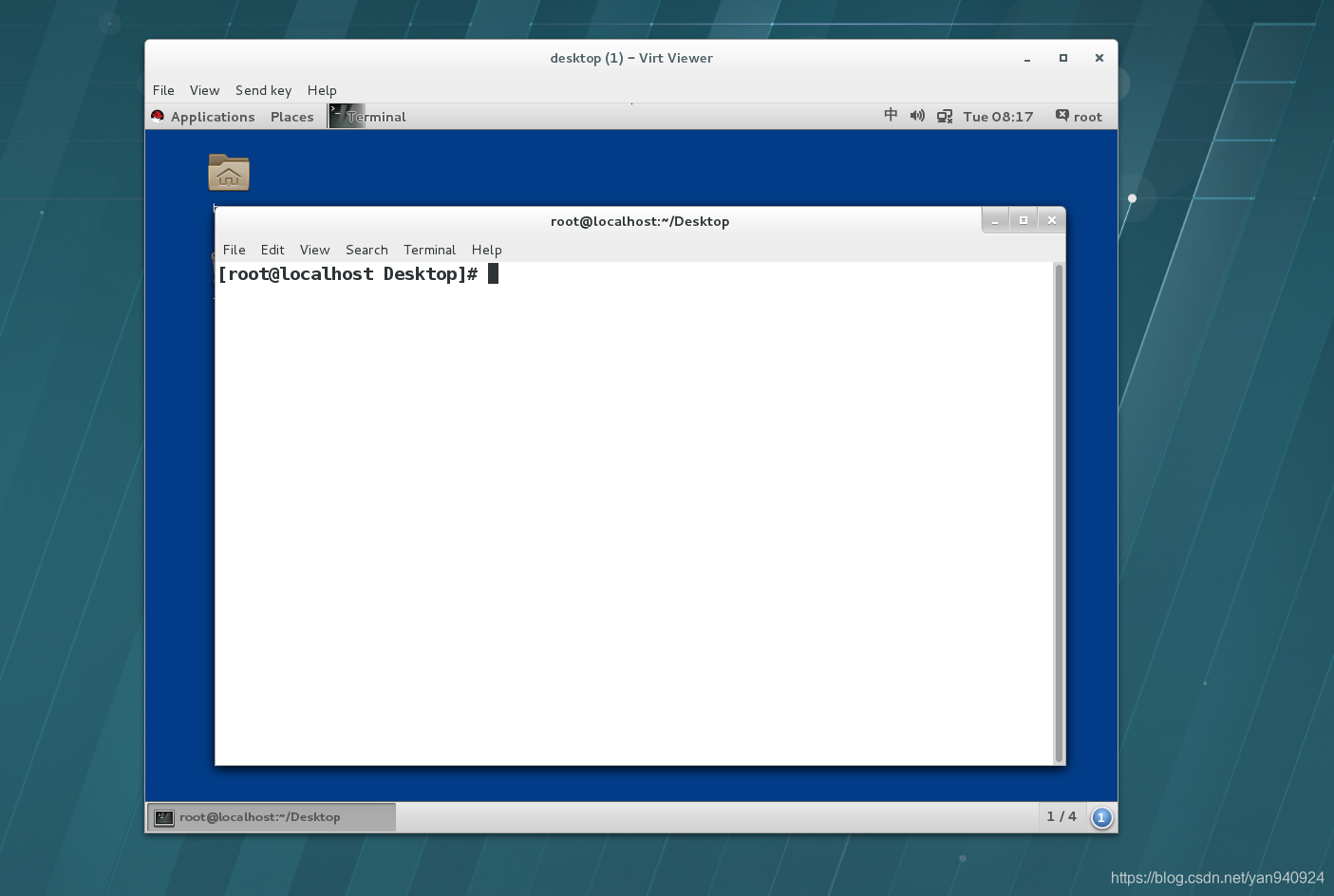Click the 1 / 4 workspace switcher
This screenshot has width=1334, height=896.
(1062, 816)
